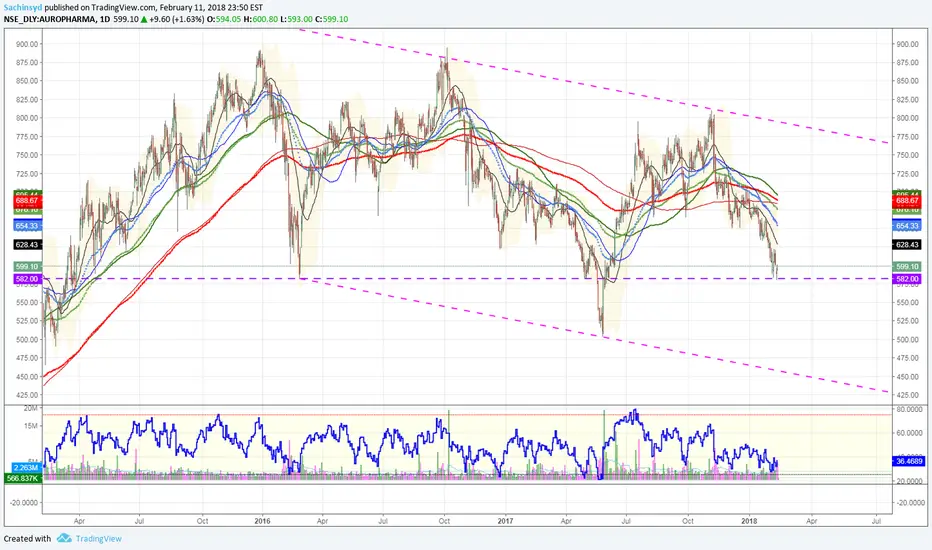Viewport: 932px width, 550px height.
Task: Click the 2016 label on the time axis
Action: coord(262,521)
